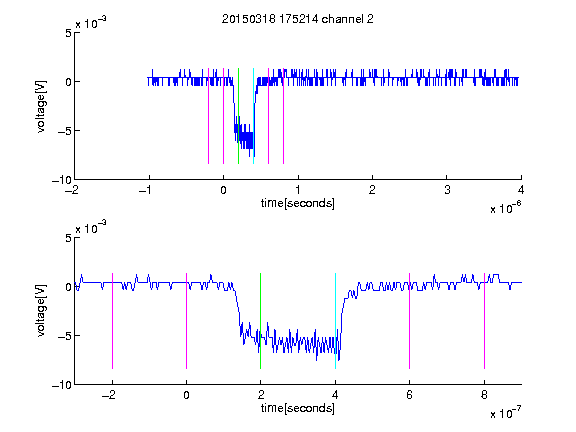Click tick label 3 on top plot x-axis

click(447, 190)
